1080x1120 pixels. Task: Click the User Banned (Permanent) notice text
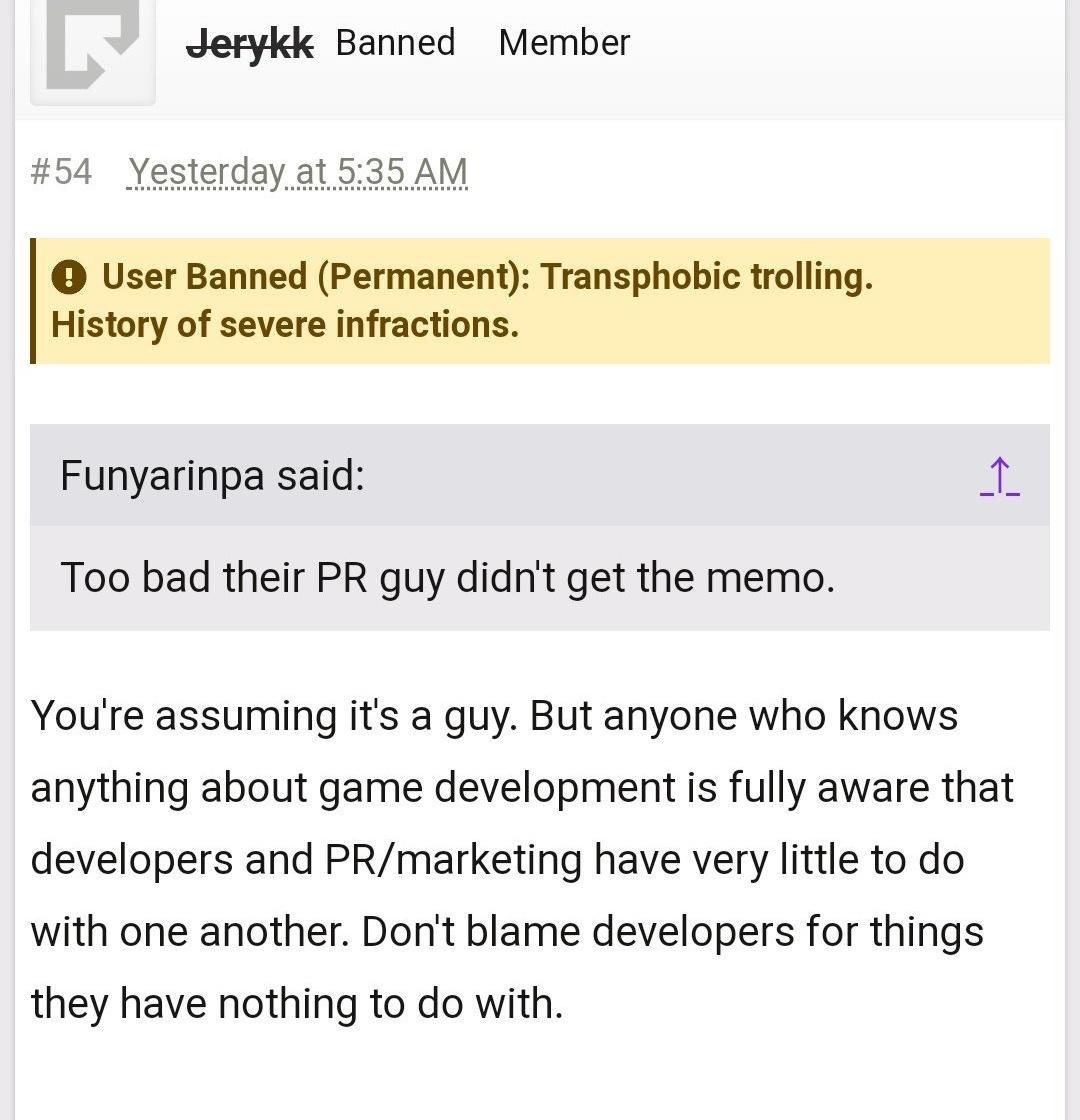pyautogui.click(x=316, y=277)
